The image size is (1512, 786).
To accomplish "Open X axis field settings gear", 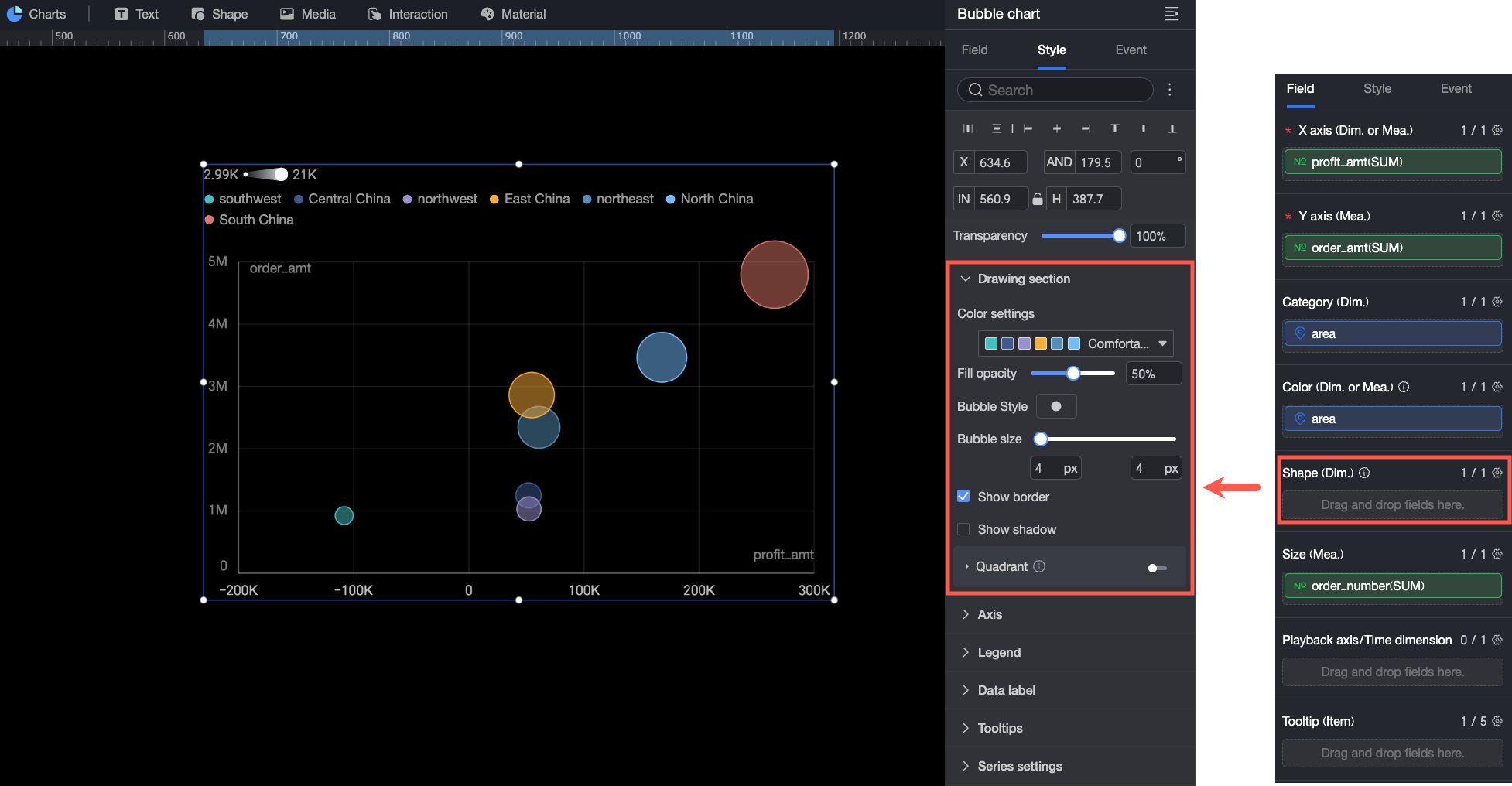I will (1497, 130).
